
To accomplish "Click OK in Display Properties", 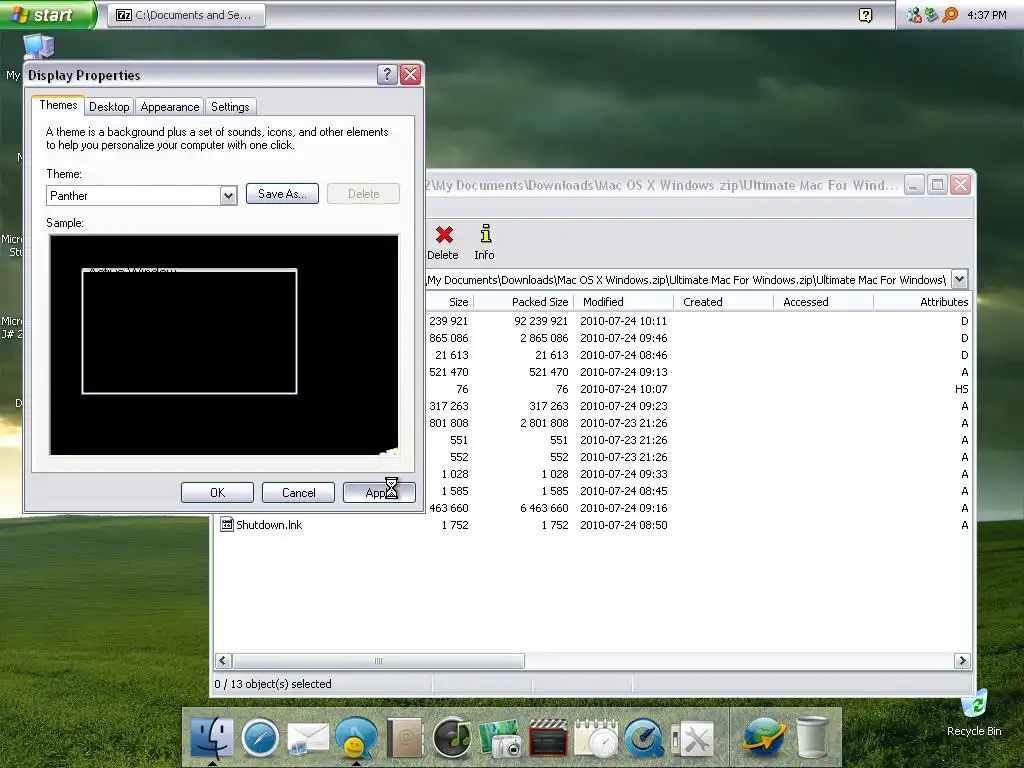I will point(217,492).
